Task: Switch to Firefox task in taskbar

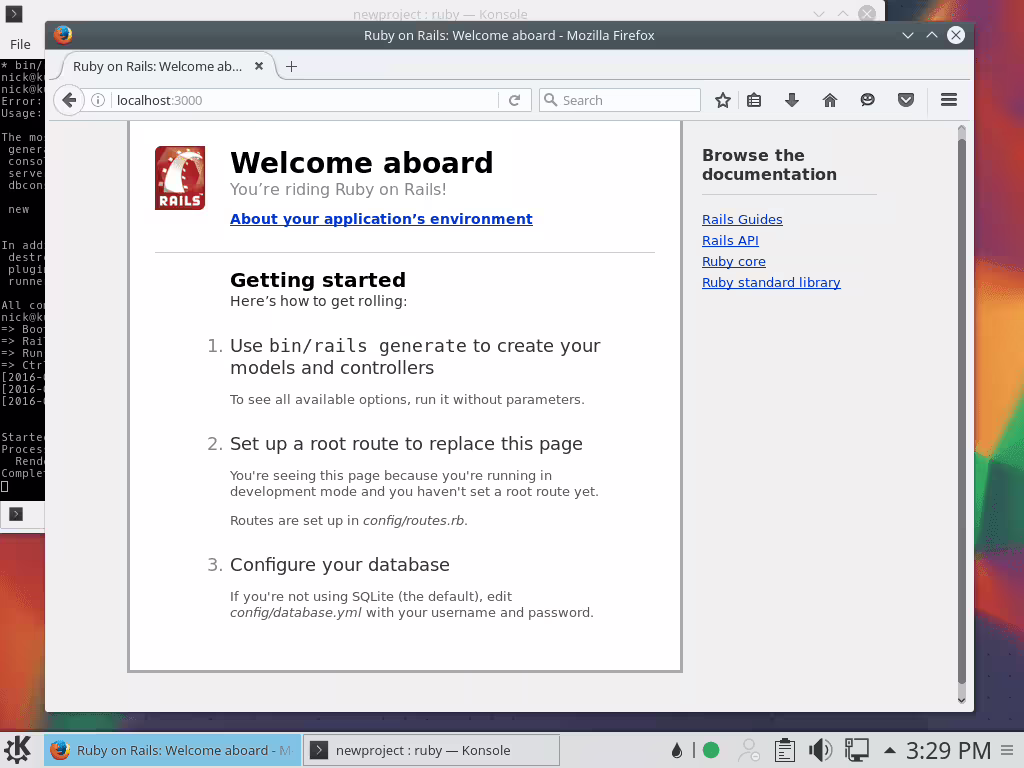Action: coord(172,750)
